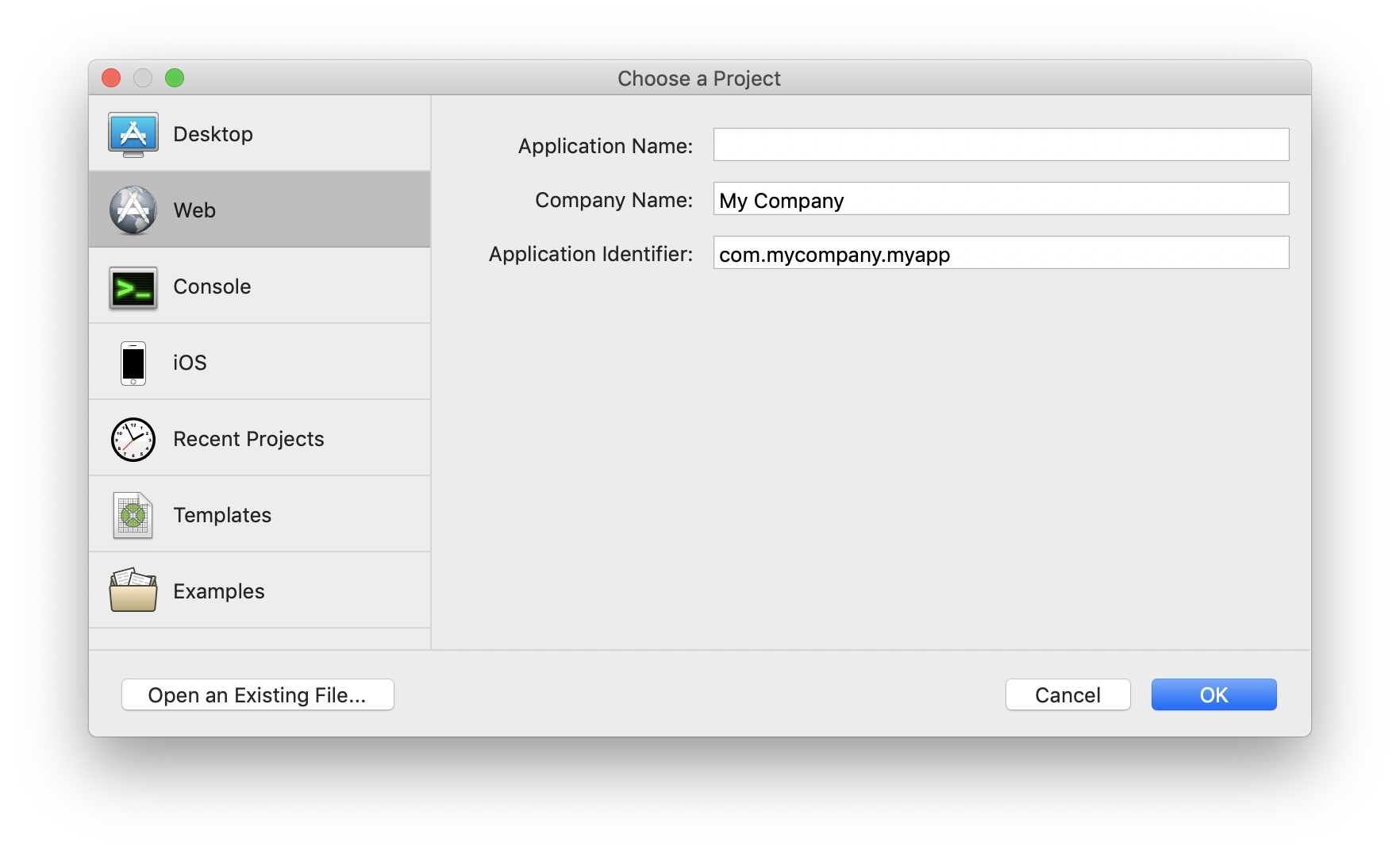Viewport: 1400px width, 854px height.
Task: Edit the Application Identifier field
Action: (1001, 253)
